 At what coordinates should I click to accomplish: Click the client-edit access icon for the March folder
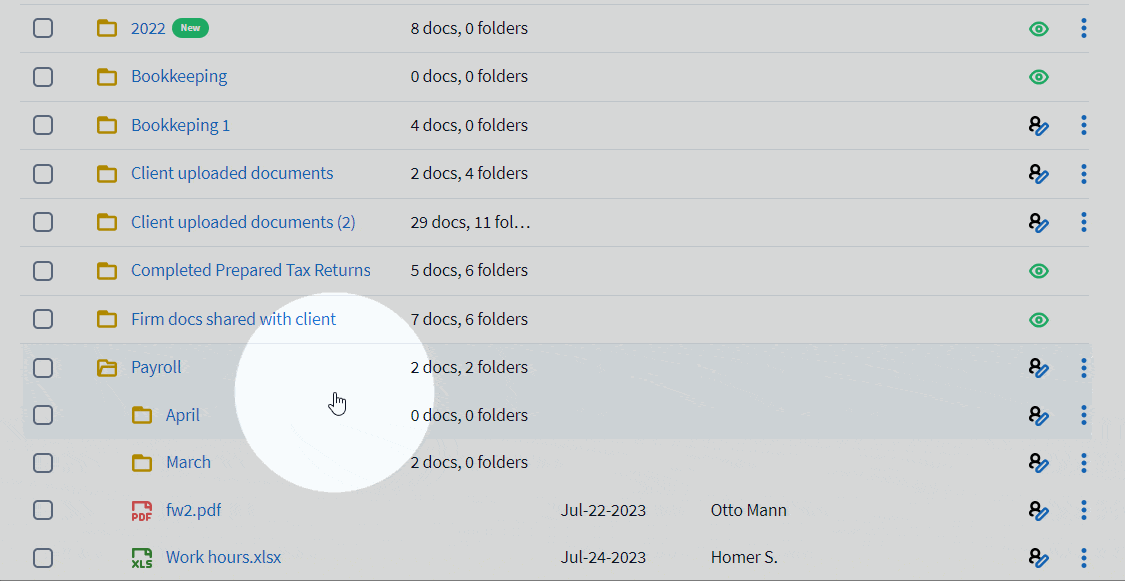tap(1039, 463)
